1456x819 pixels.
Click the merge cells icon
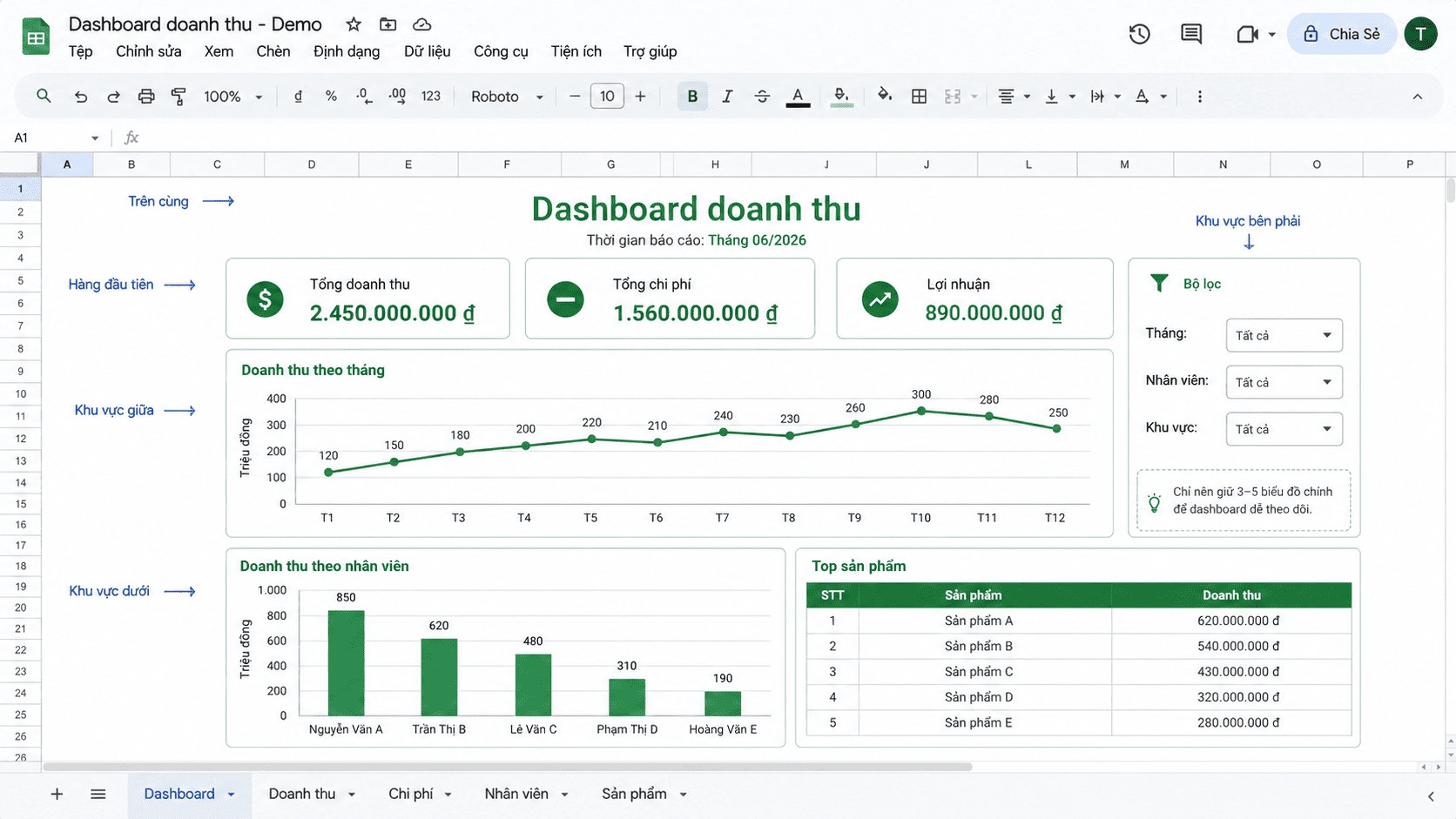pos(953,97)
